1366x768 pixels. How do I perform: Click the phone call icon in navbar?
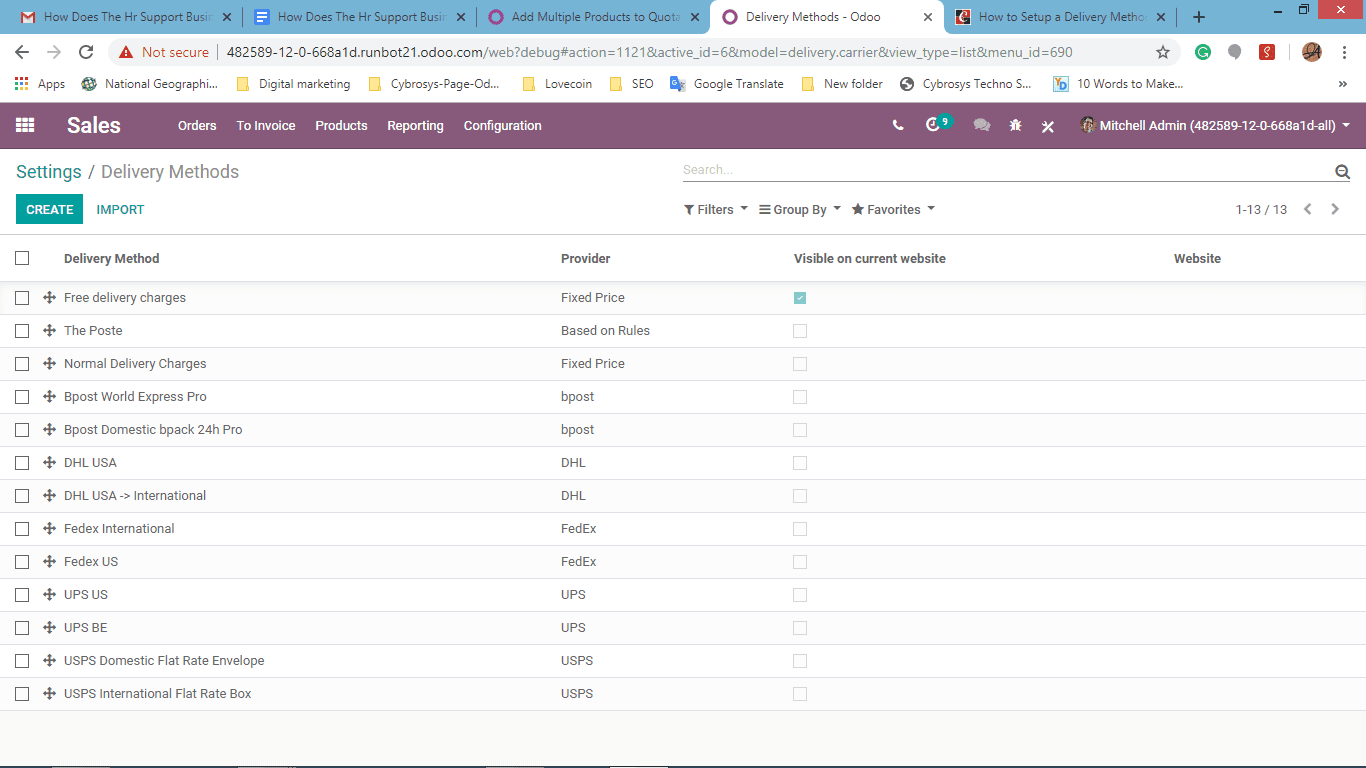point(898,125)
